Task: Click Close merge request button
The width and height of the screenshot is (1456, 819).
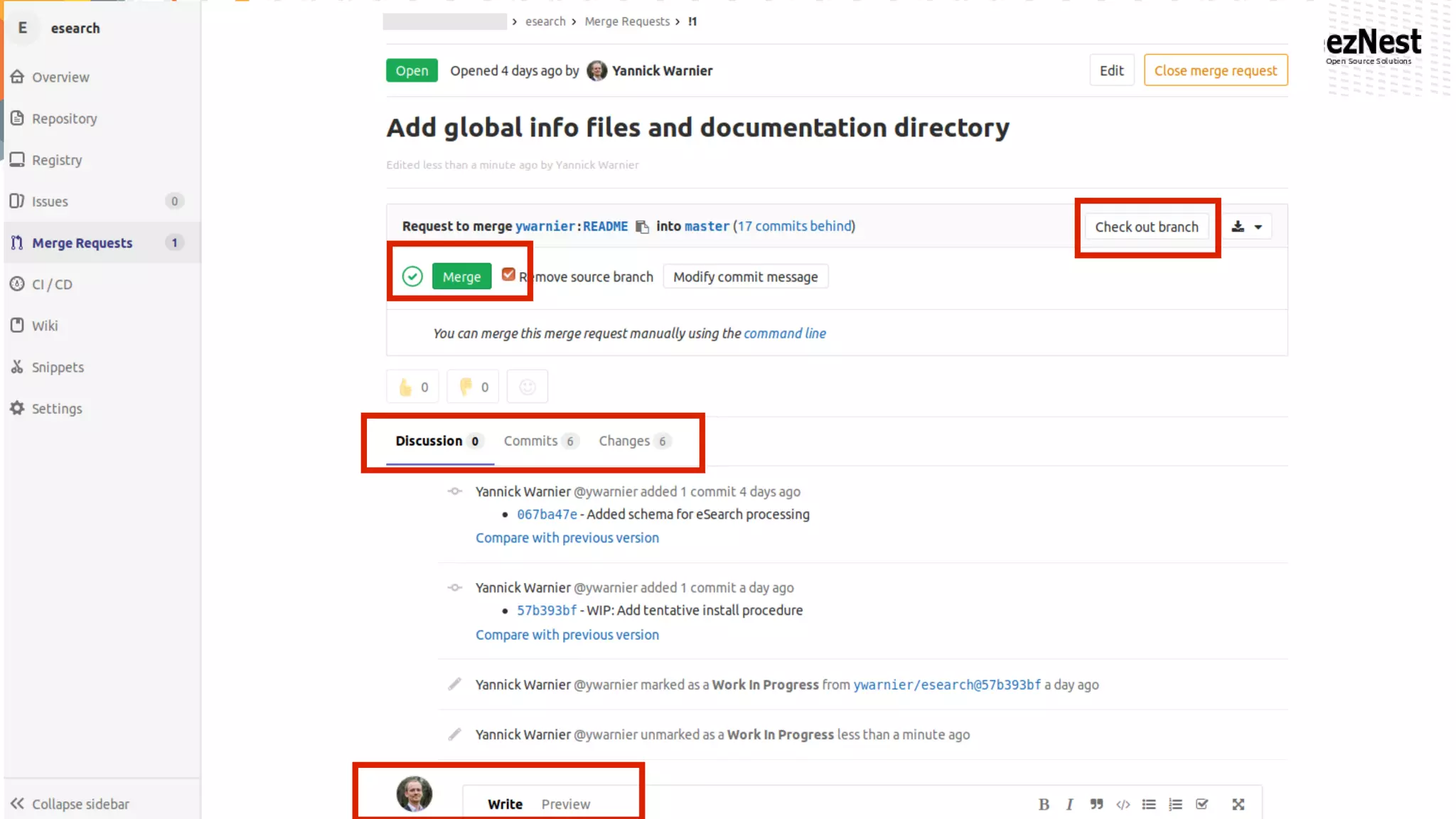Action: tap(1215, 70)
